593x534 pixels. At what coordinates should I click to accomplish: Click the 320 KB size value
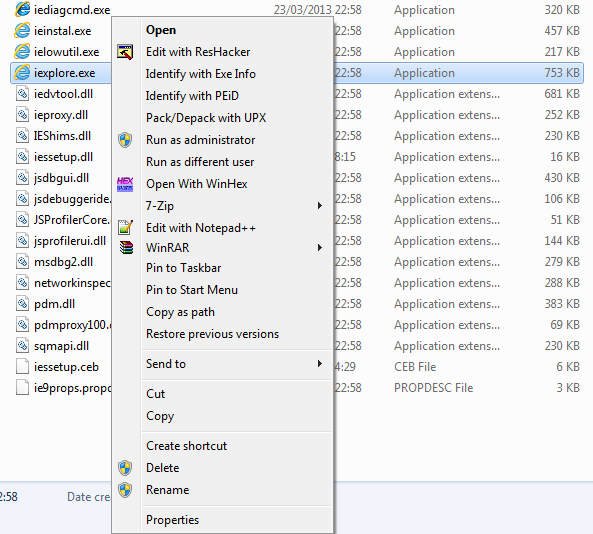[562, 10]
